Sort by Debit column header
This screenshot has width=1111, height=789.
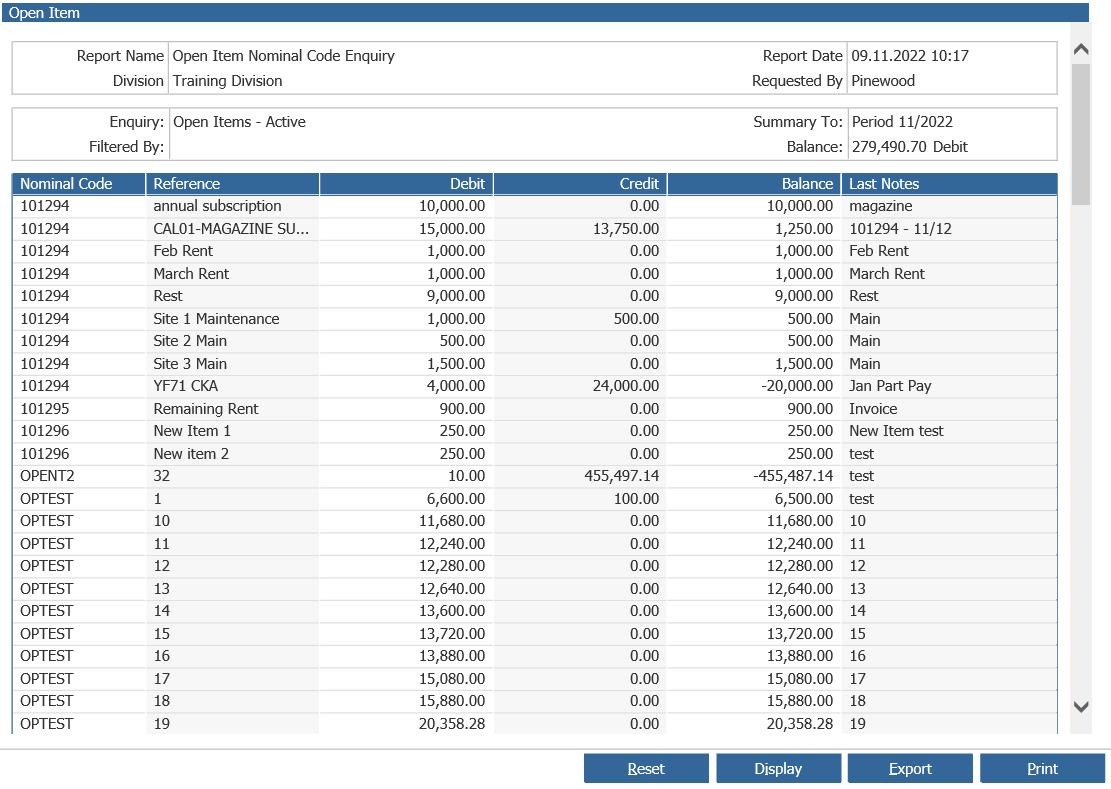coord(406,184)
